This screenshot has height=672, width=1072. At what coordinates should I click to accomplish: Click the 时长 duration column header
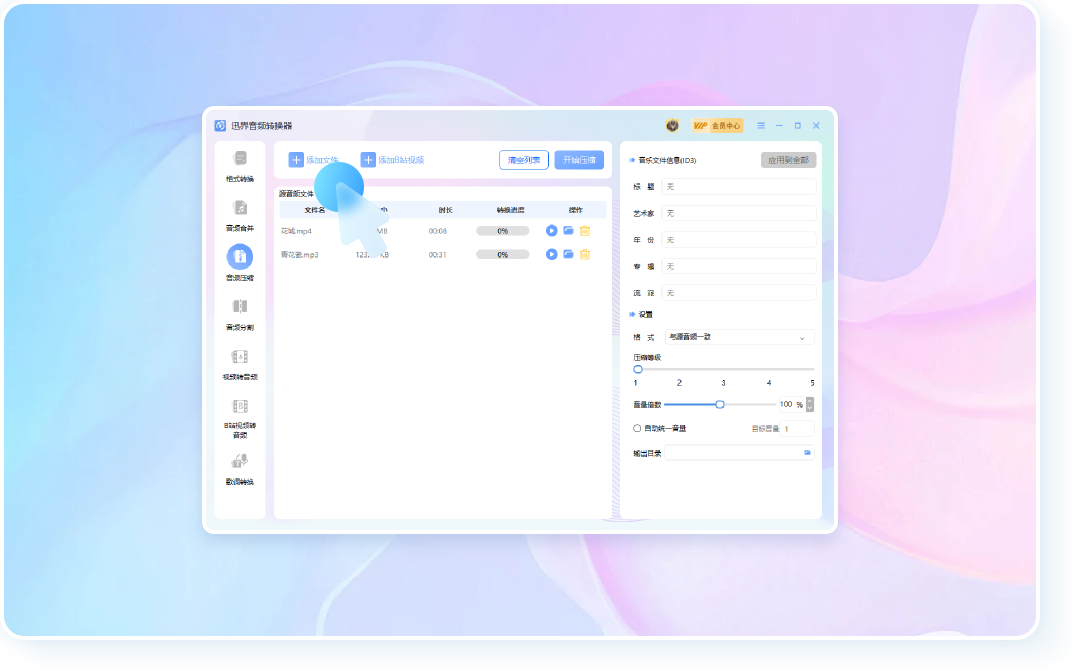[x=445, y=210]
